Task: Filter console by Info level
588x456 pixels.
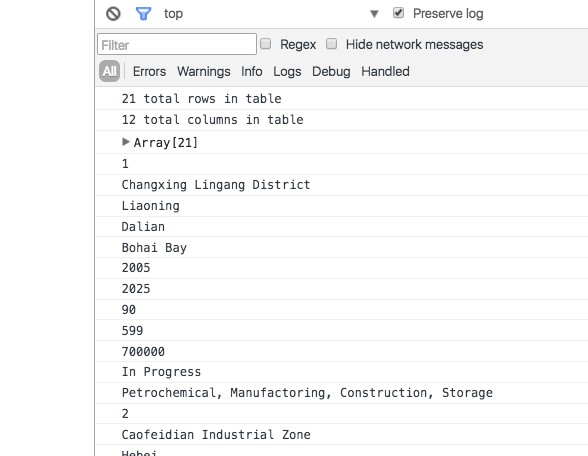Action: coord(252,71)
